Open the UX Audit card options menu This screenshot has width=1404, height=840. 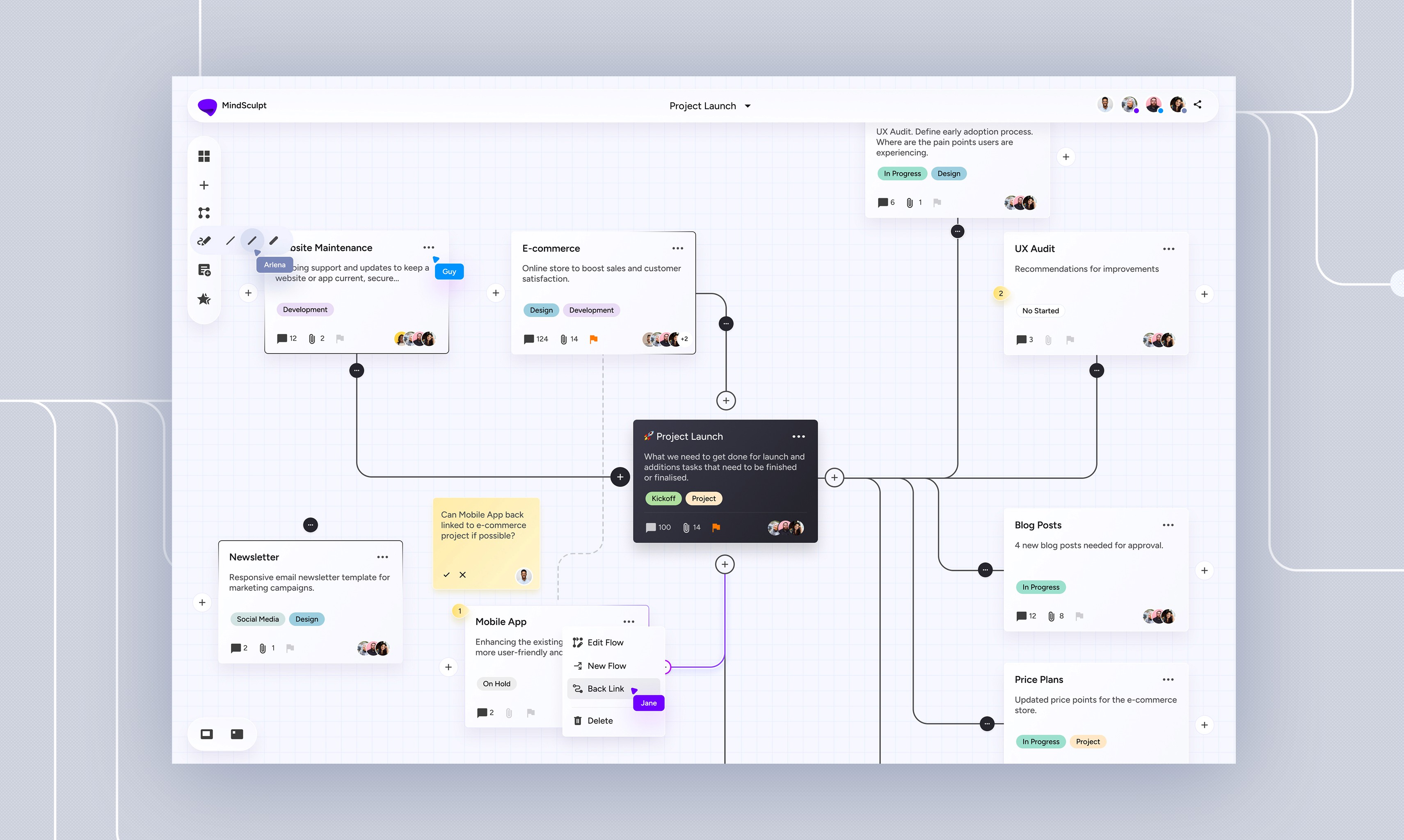click(x=1168, y=249)
